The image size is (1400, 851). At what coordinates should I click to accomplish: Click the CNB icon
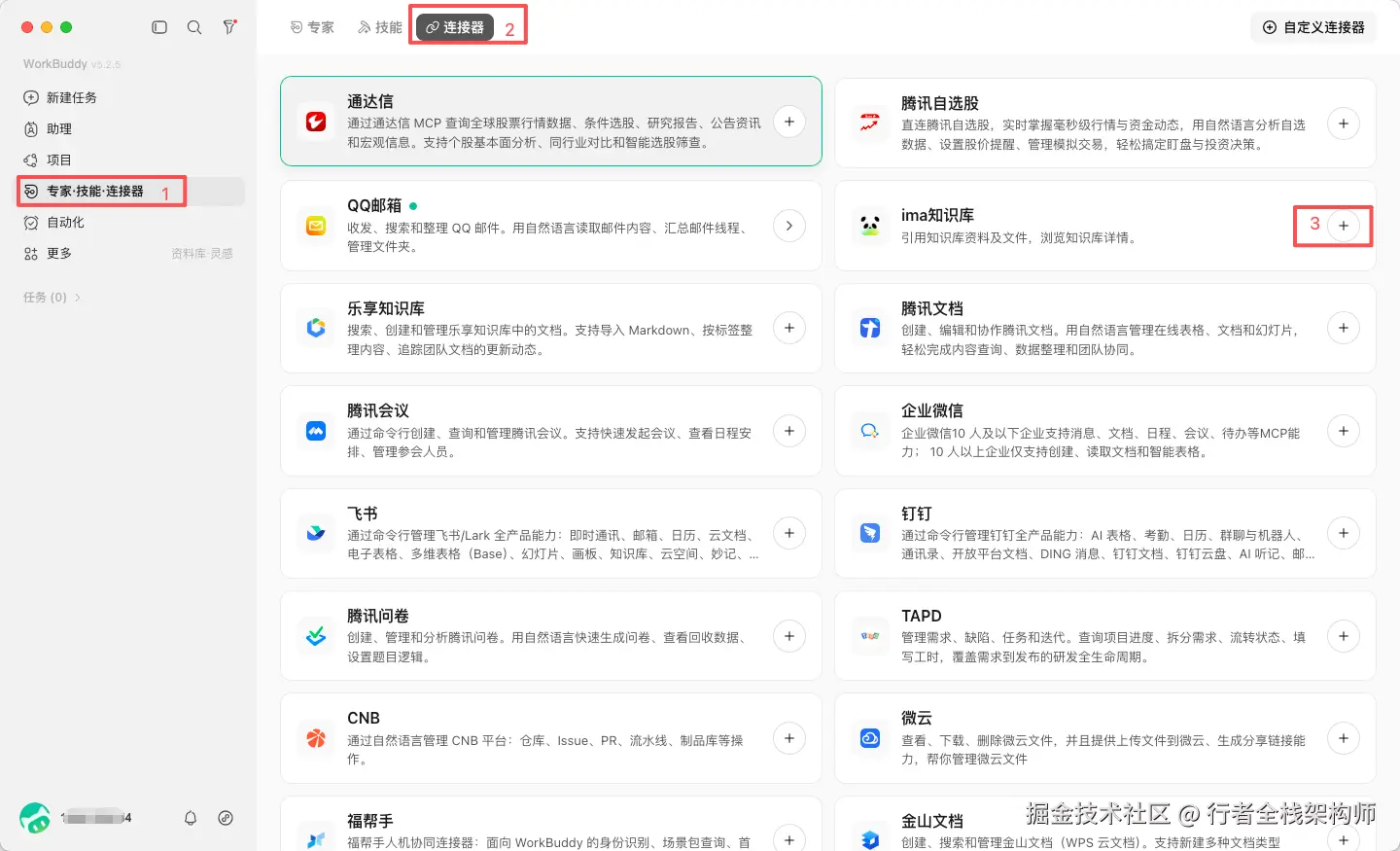316,738
